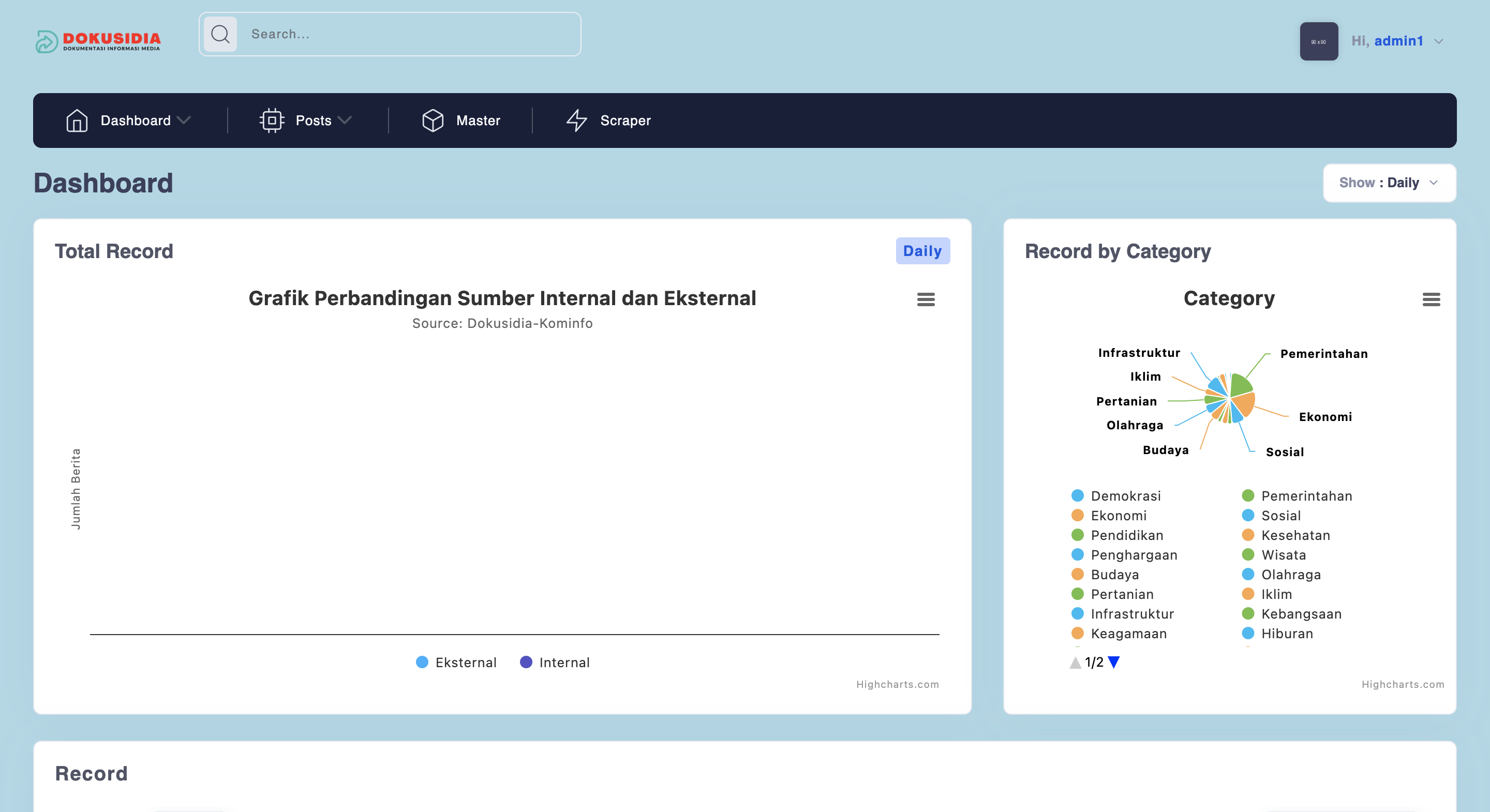Click the Dashboard home icon
This screenshot has height=812, width=1490.
(77, 121)
